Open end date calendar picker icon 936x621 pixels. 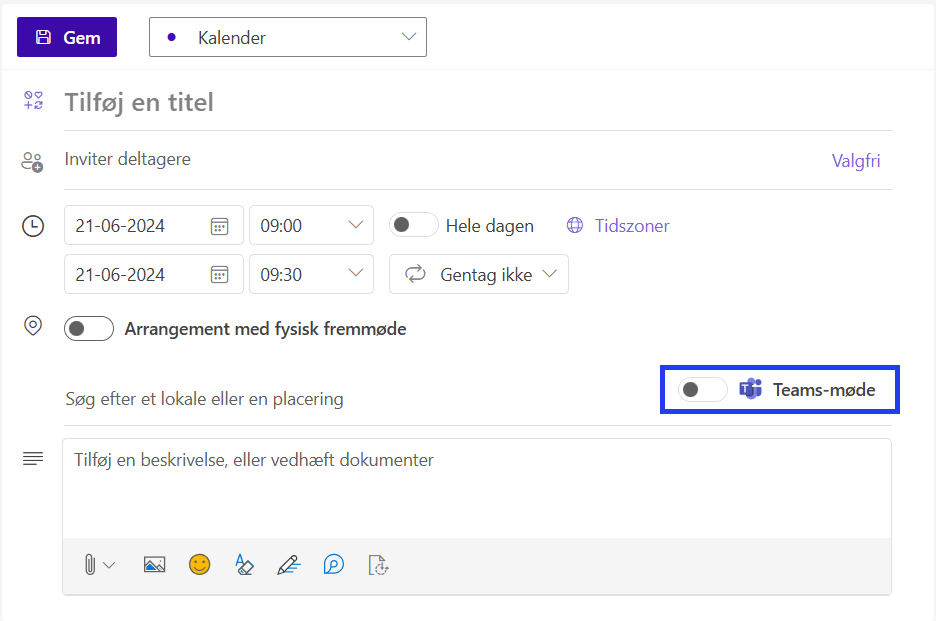coord(220,275)
